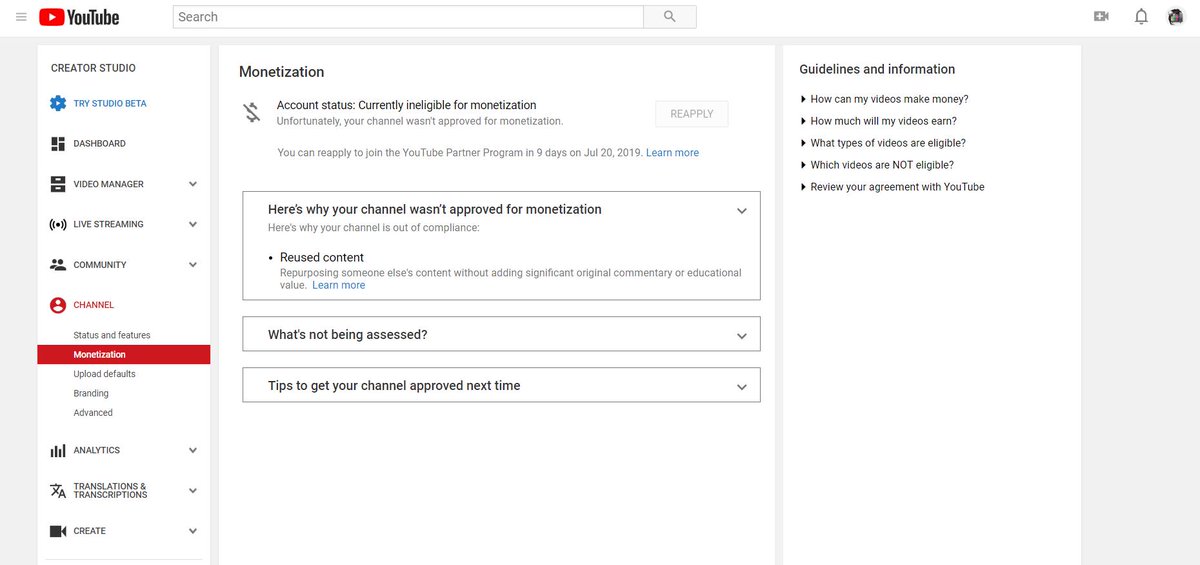Expand the Analytics section
This screenshot has width=1200, height=565.
click(193, 451)
